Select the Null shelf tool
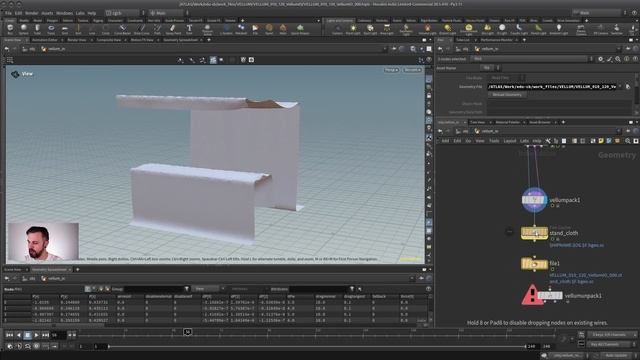This screenshot has width=640, height=360. click(x=78, y=29)
